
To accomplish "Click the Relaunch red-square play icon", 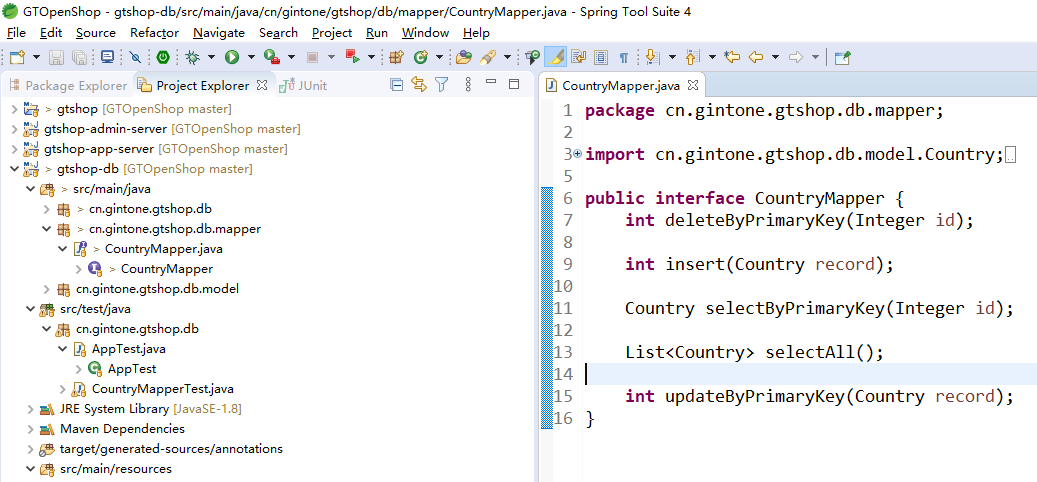I will (x=353, y=58).
